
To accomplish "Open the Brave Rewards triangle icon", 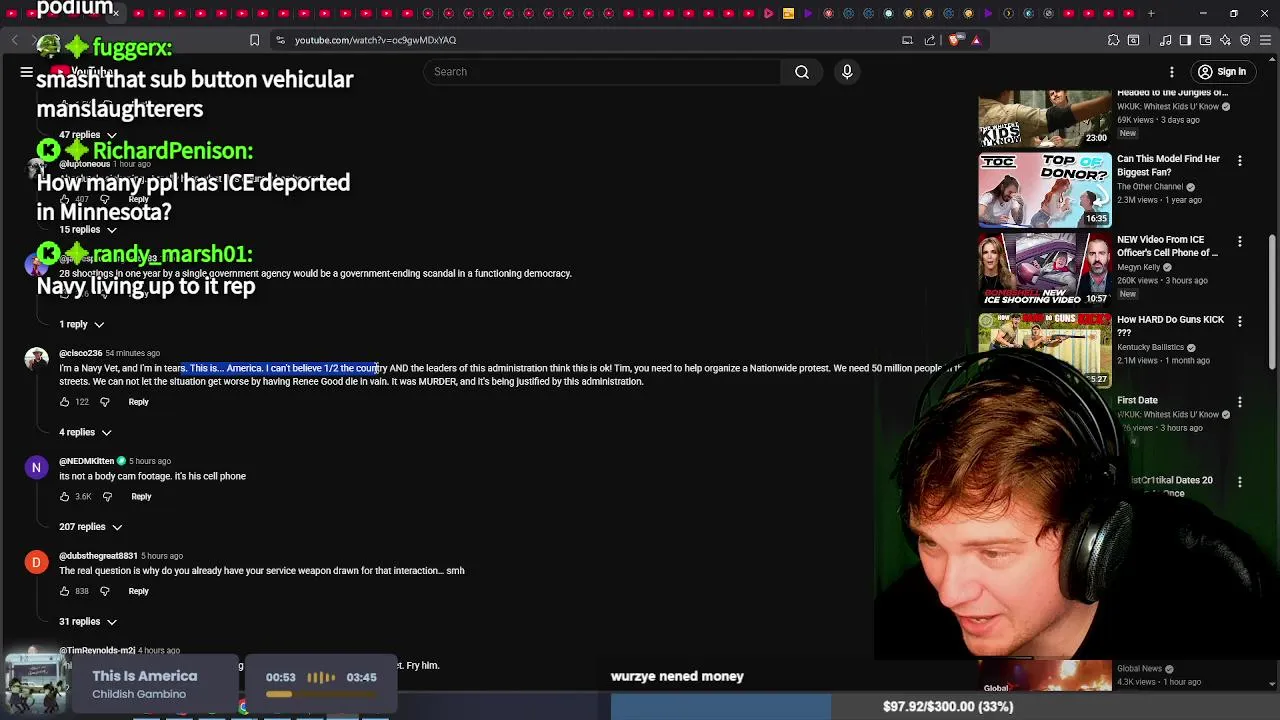I will click(x=976, y=40).
